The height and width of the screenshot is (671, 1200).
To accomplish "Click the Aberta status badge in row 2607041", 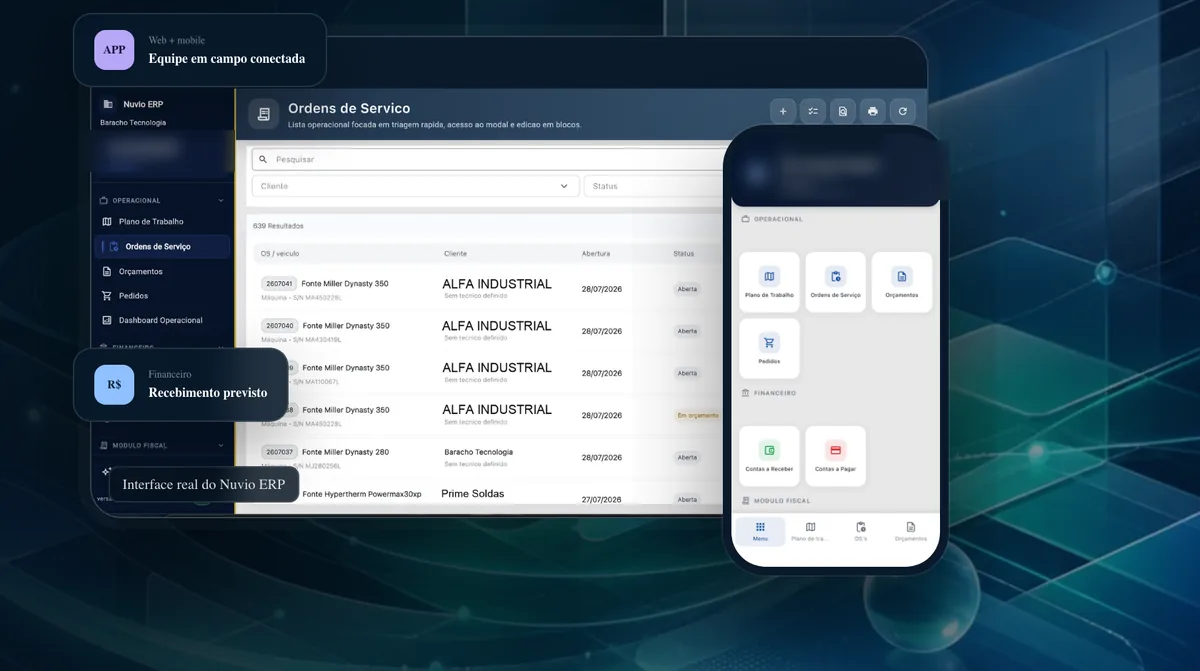I will point(687,289).
